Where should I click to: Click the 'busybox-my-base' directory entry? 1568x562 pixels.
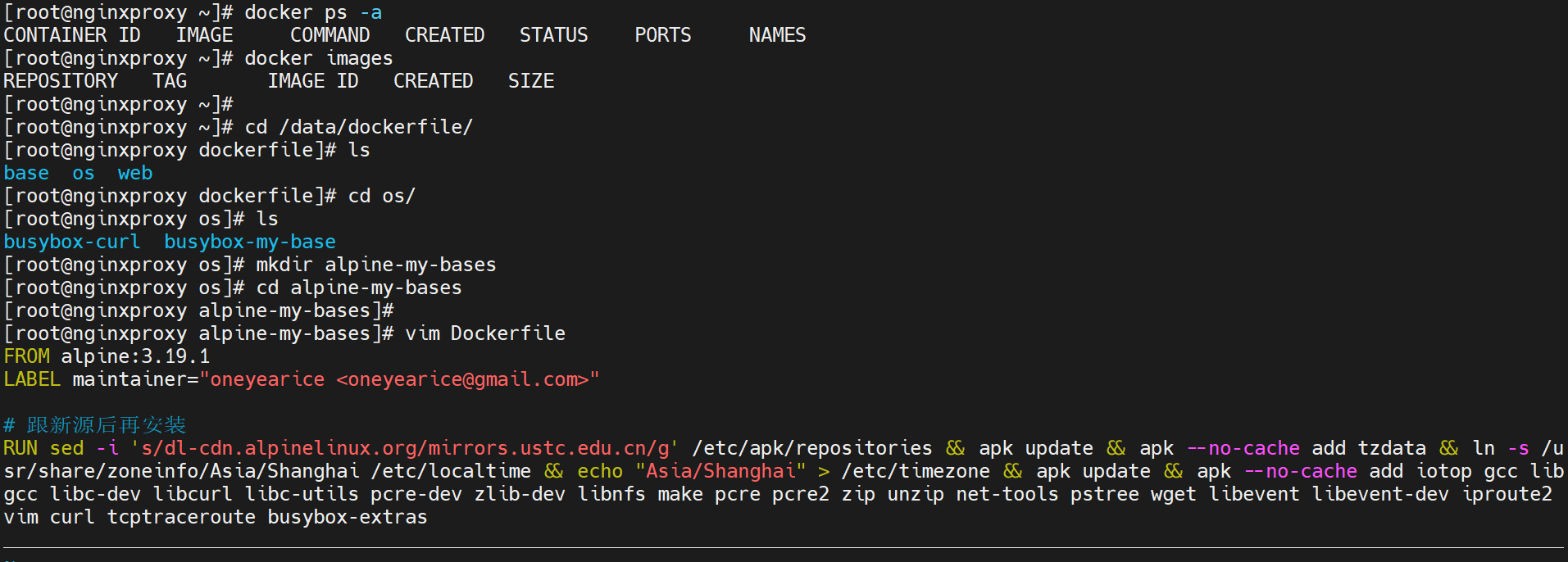click(250, 242)
